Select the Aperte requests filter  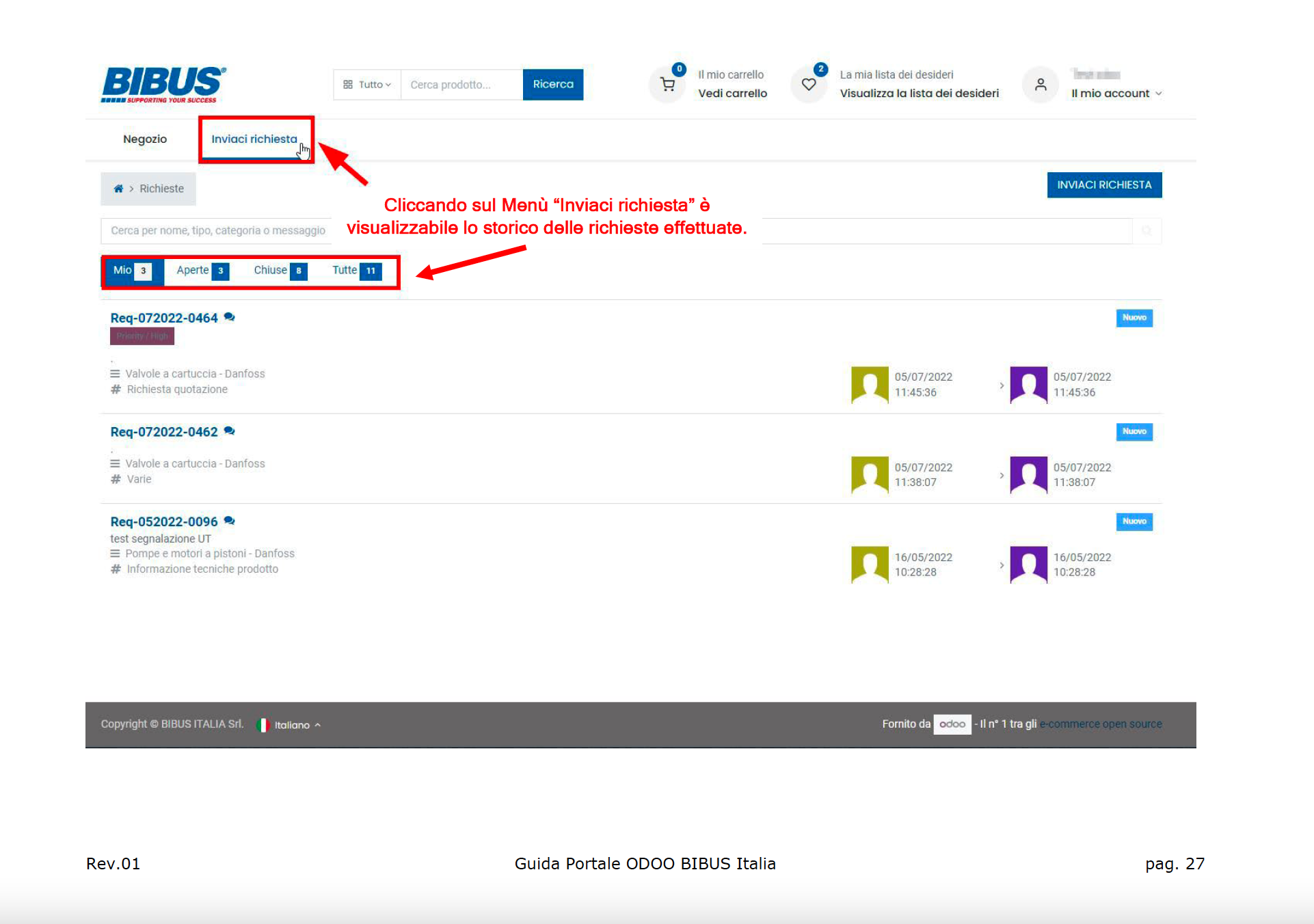pos(202,271)
